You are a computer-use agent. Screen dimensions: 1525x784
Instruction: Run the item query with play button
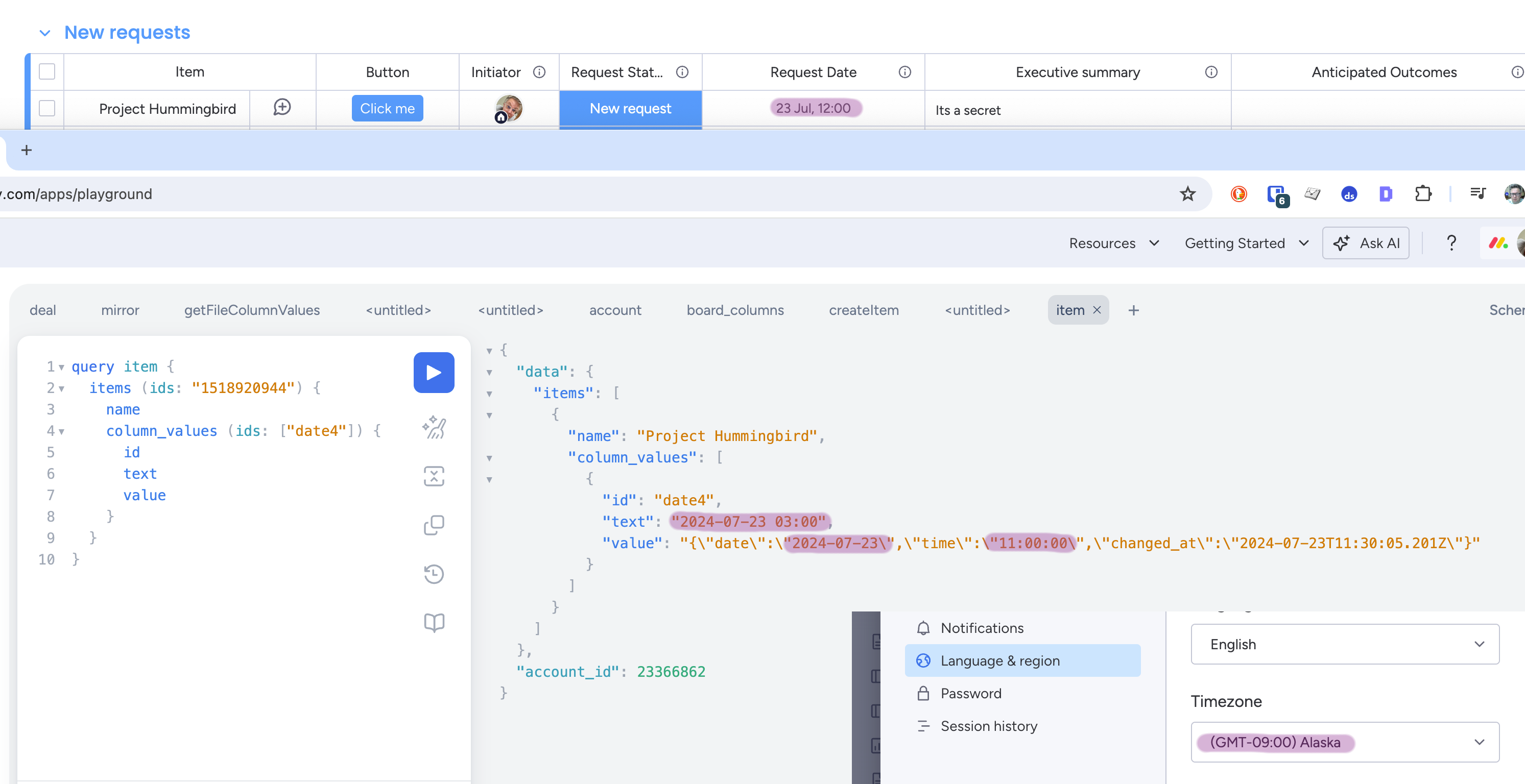click(x=434, y=372)
